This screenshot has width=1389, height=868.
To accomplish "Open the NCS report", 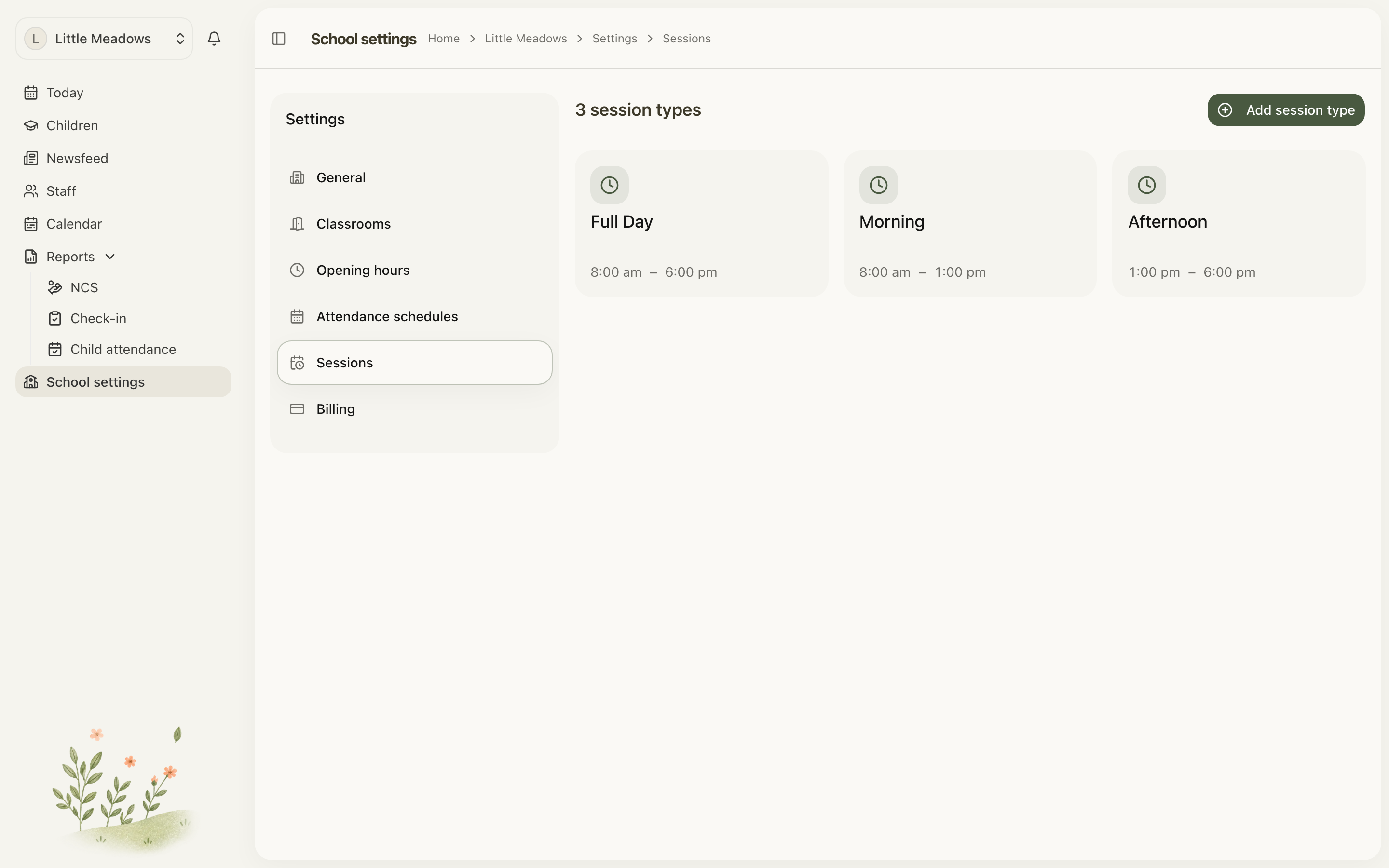I will click(x=136, y=287).
